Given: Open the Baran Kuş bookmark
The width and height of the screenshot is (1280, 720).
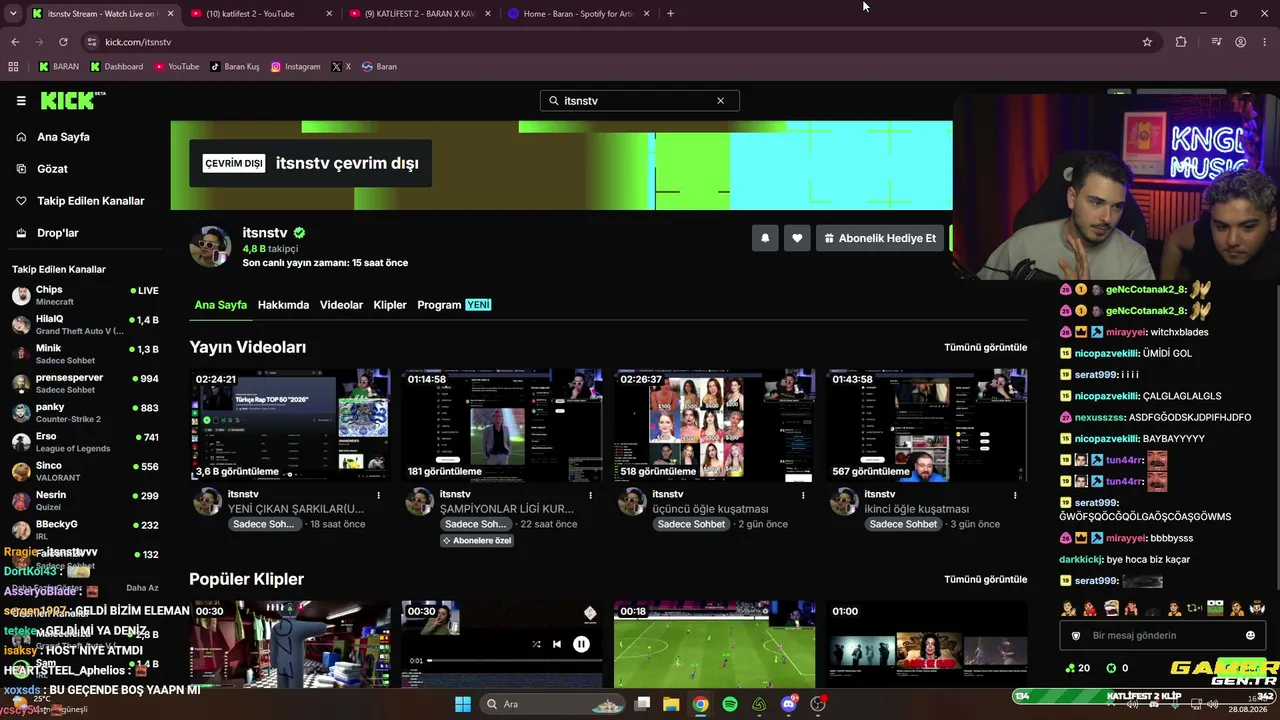Looking at the screenshot, I should (x=235, y=67).
